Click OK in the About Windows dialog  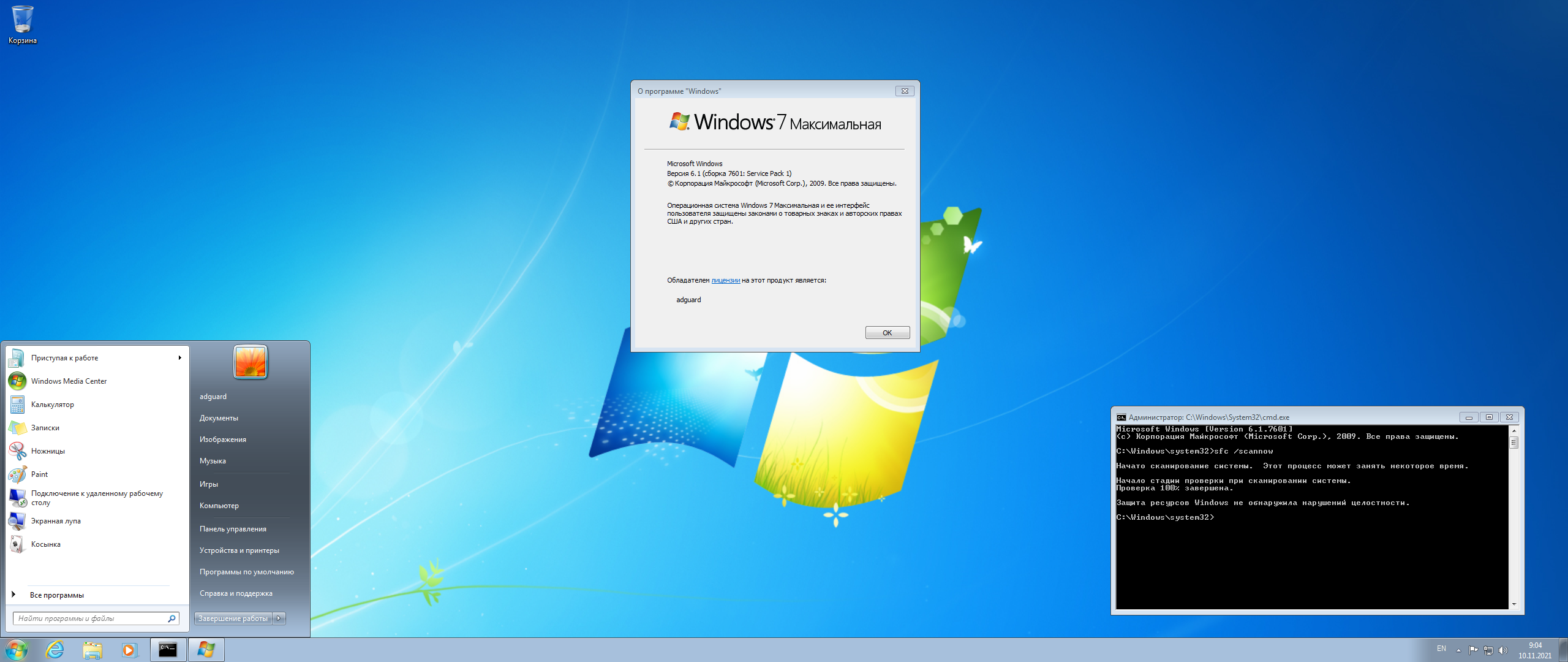888,333
